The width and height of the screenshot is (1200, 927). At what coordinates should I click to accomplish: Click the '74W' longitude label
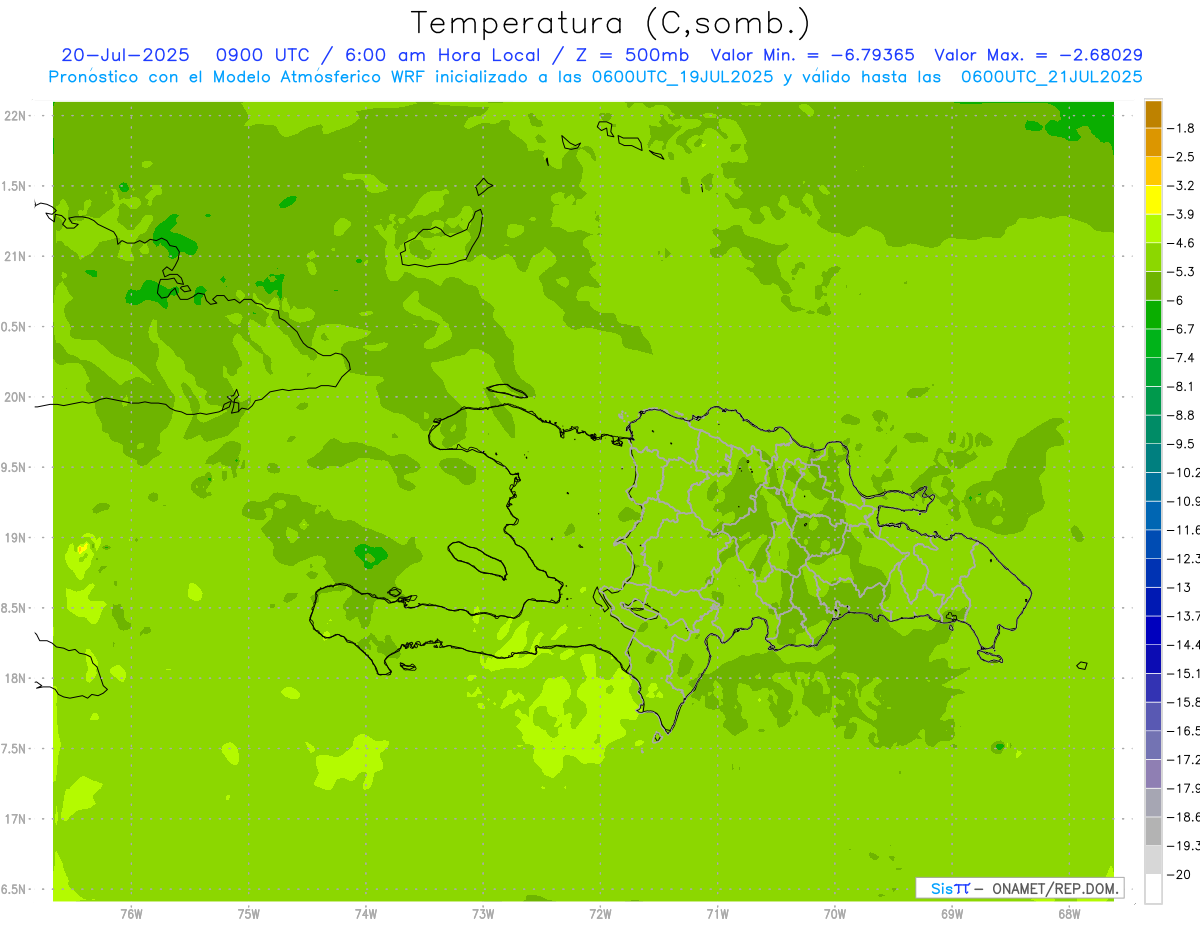366,913
